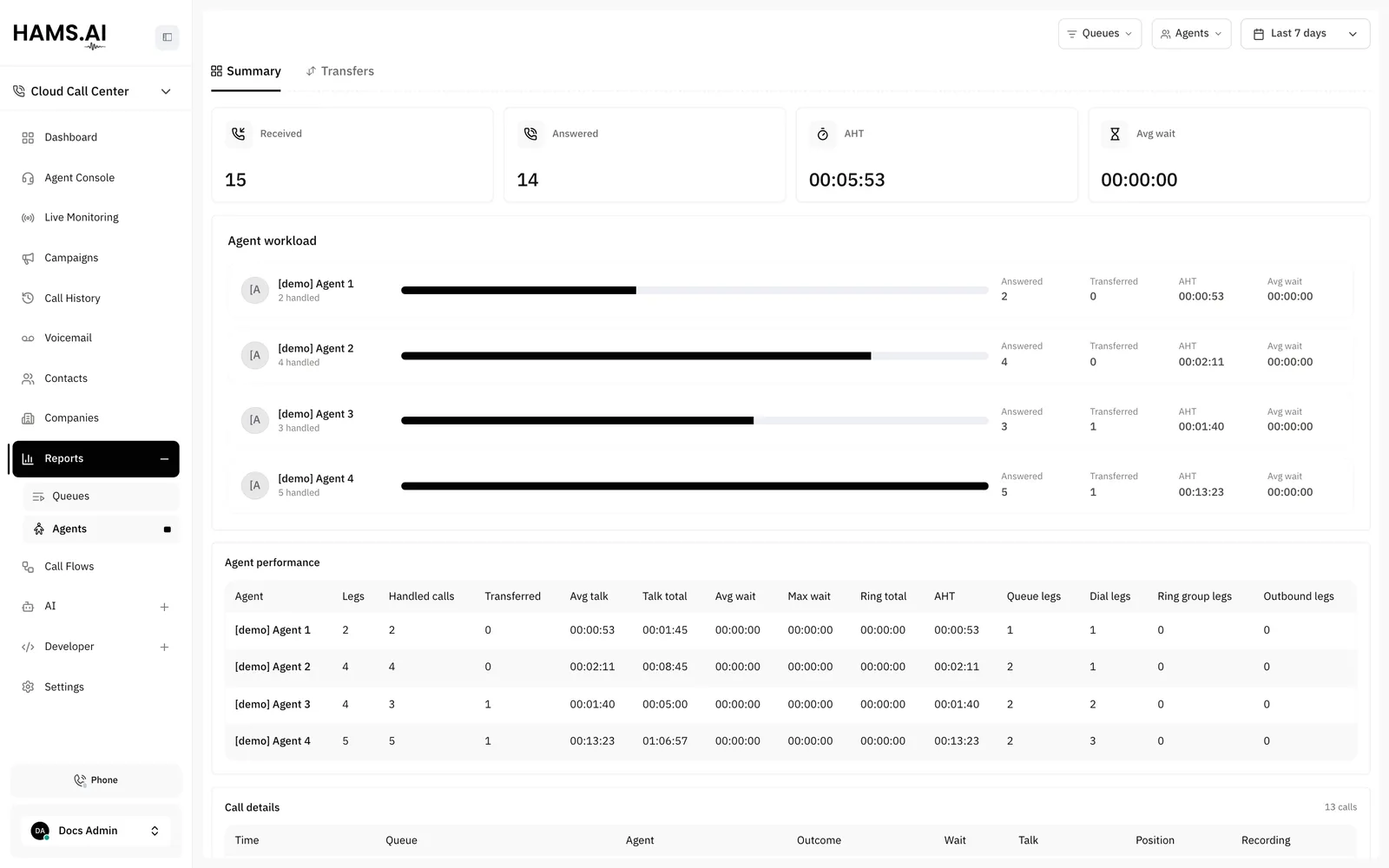
Task: Switch to the Transfers tab
Action: tap(339, 71)
